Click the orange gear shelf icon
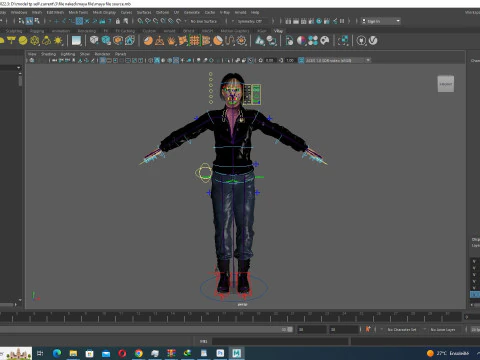Image resolution: width=480 pixels, height=360 pixels. pos(241,41)
